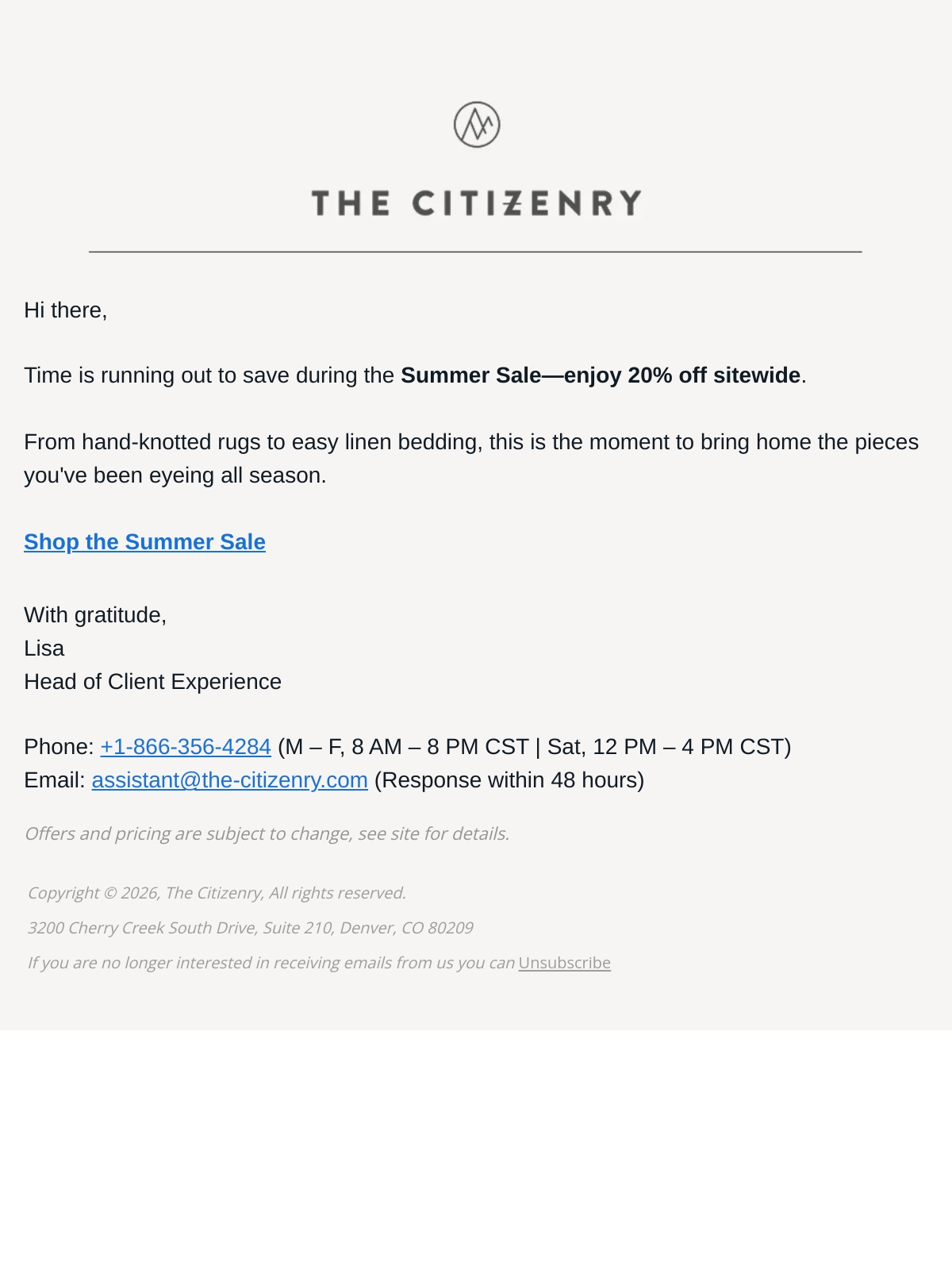Click 'Head of Client Experience' title
This screenshot has width=952, height=1270.
(x=152, y=682)
